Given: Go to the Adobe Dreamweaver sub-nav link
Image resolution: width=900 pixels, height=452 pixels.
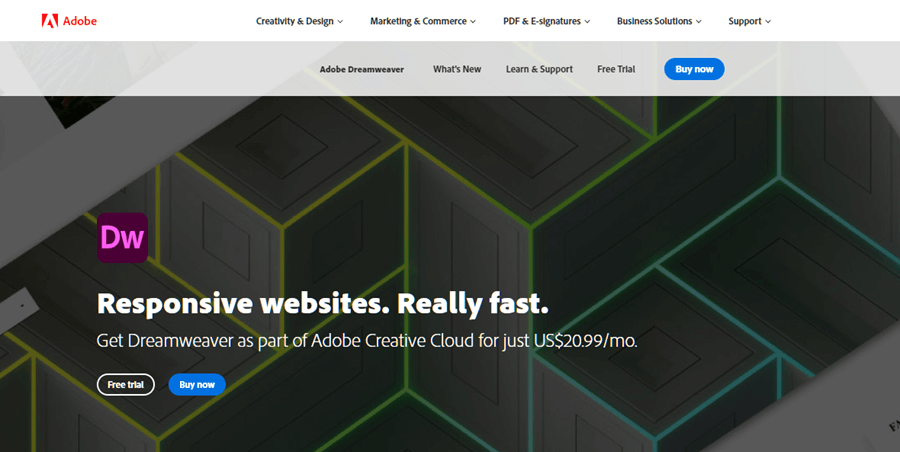Looking at the screenshot, I should tap(360, 69).
